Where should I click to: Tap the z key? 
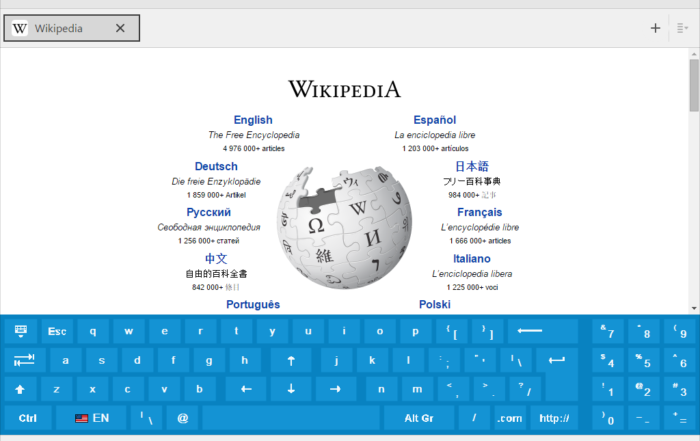[56, 389]
